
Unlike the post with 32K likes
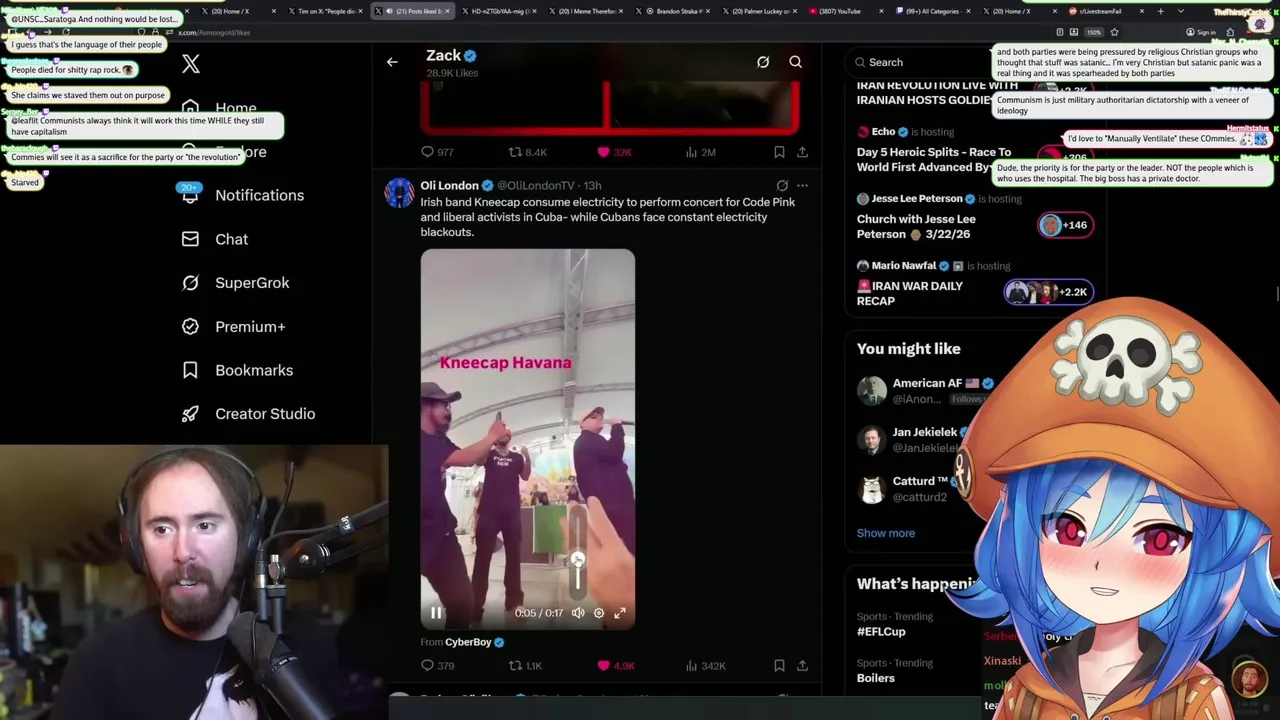[603, 152]
